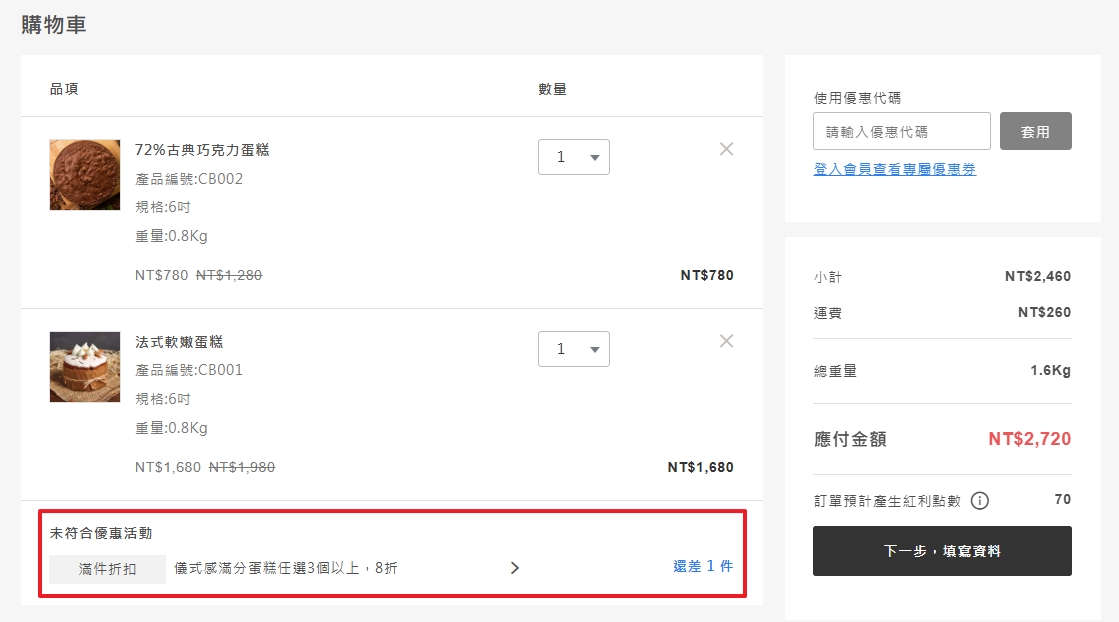
Task: Click the right chevron in the promotion row
Action: pos(515,568)
